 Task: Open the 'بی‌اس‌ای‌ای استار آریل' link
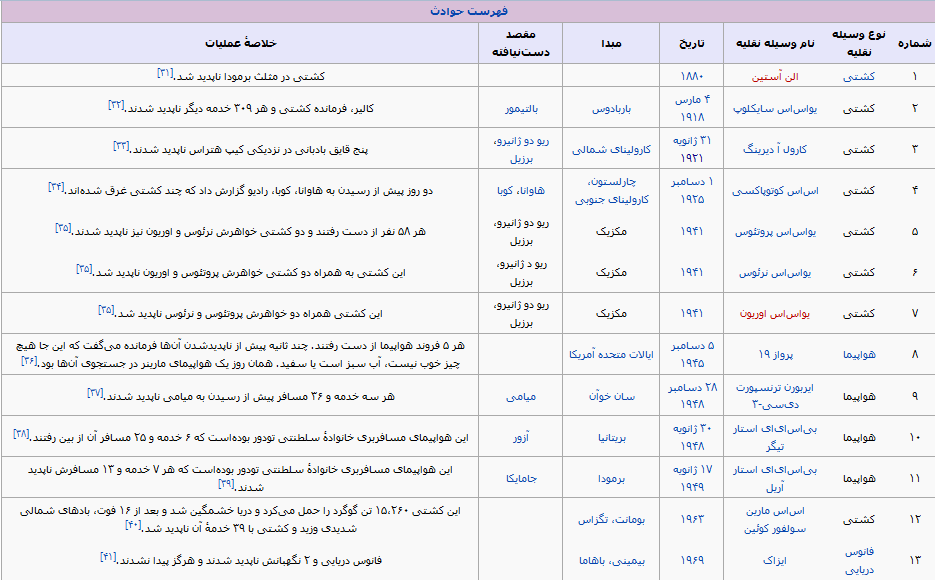pos(775,478)
